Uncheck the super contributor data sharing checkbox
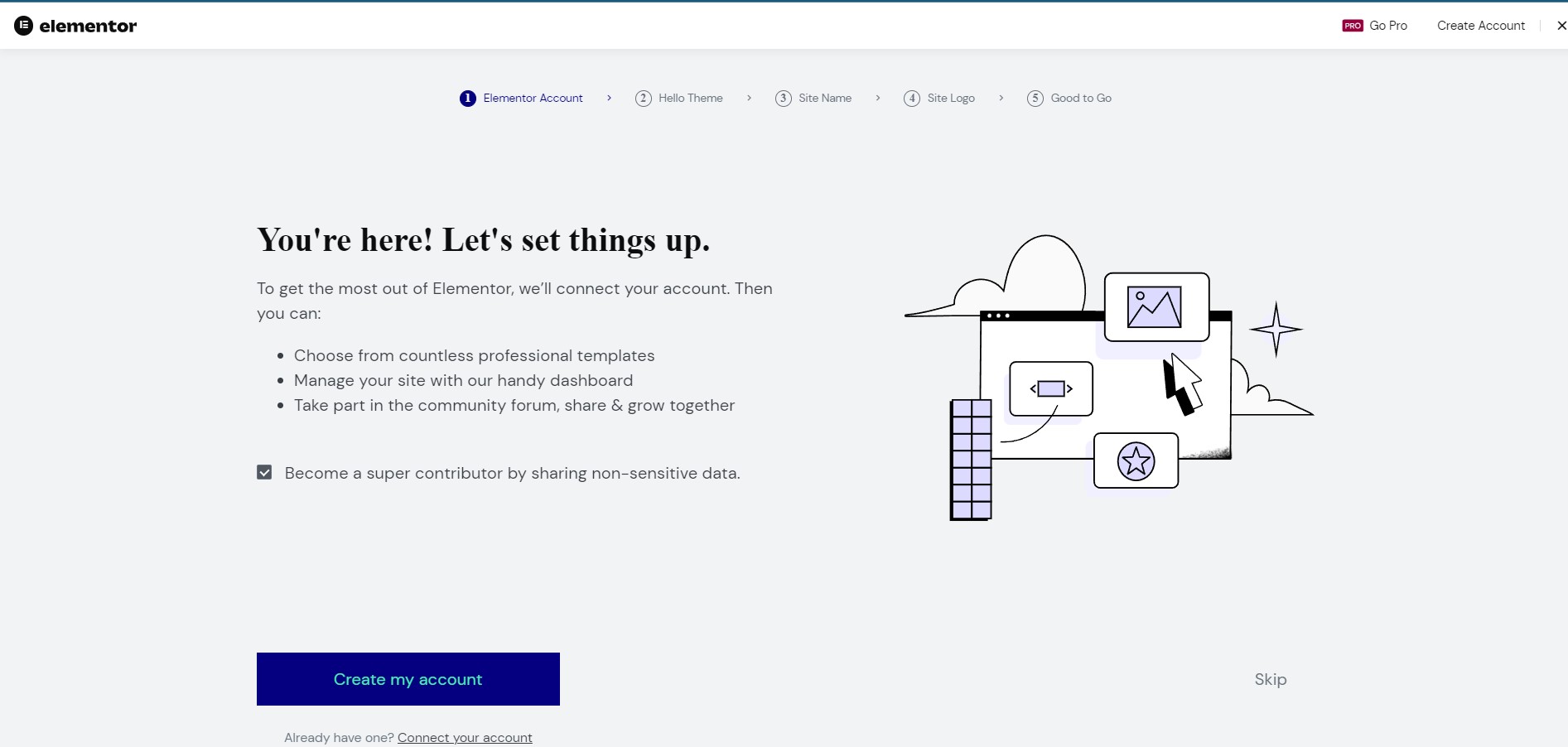The image size is (1568, 747). [x=264, y=473]
